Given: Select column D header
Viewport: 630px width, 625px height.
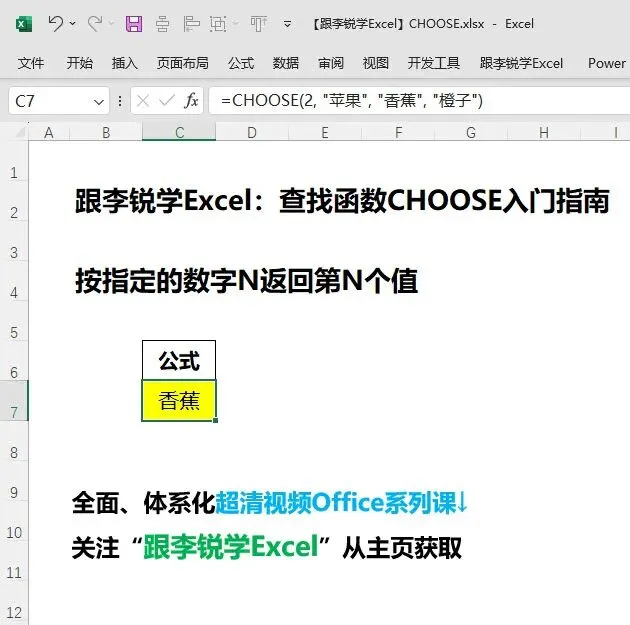Looking at the screenshot, I should pos(252,133).
